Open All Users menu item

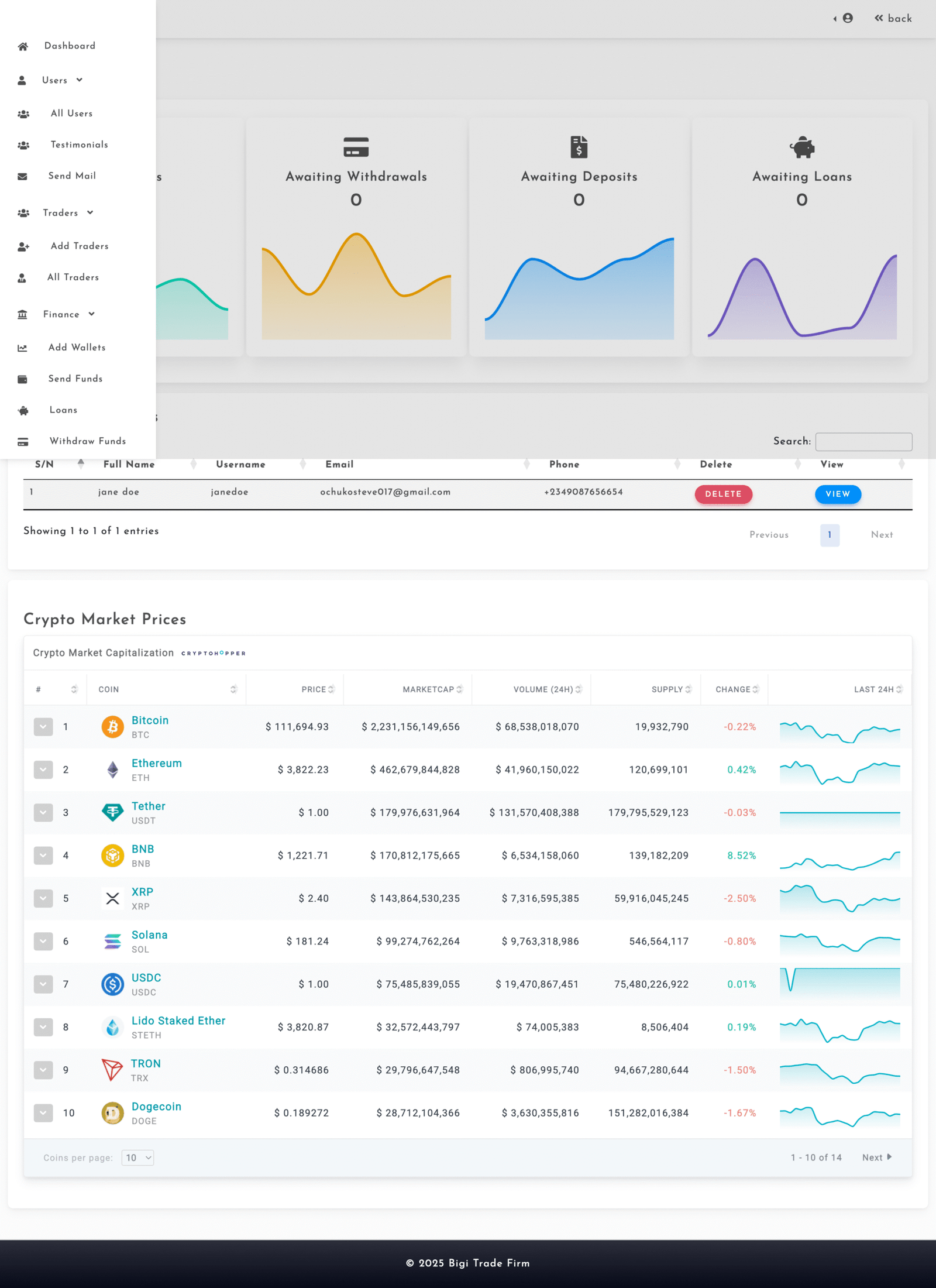coord(71,114)
